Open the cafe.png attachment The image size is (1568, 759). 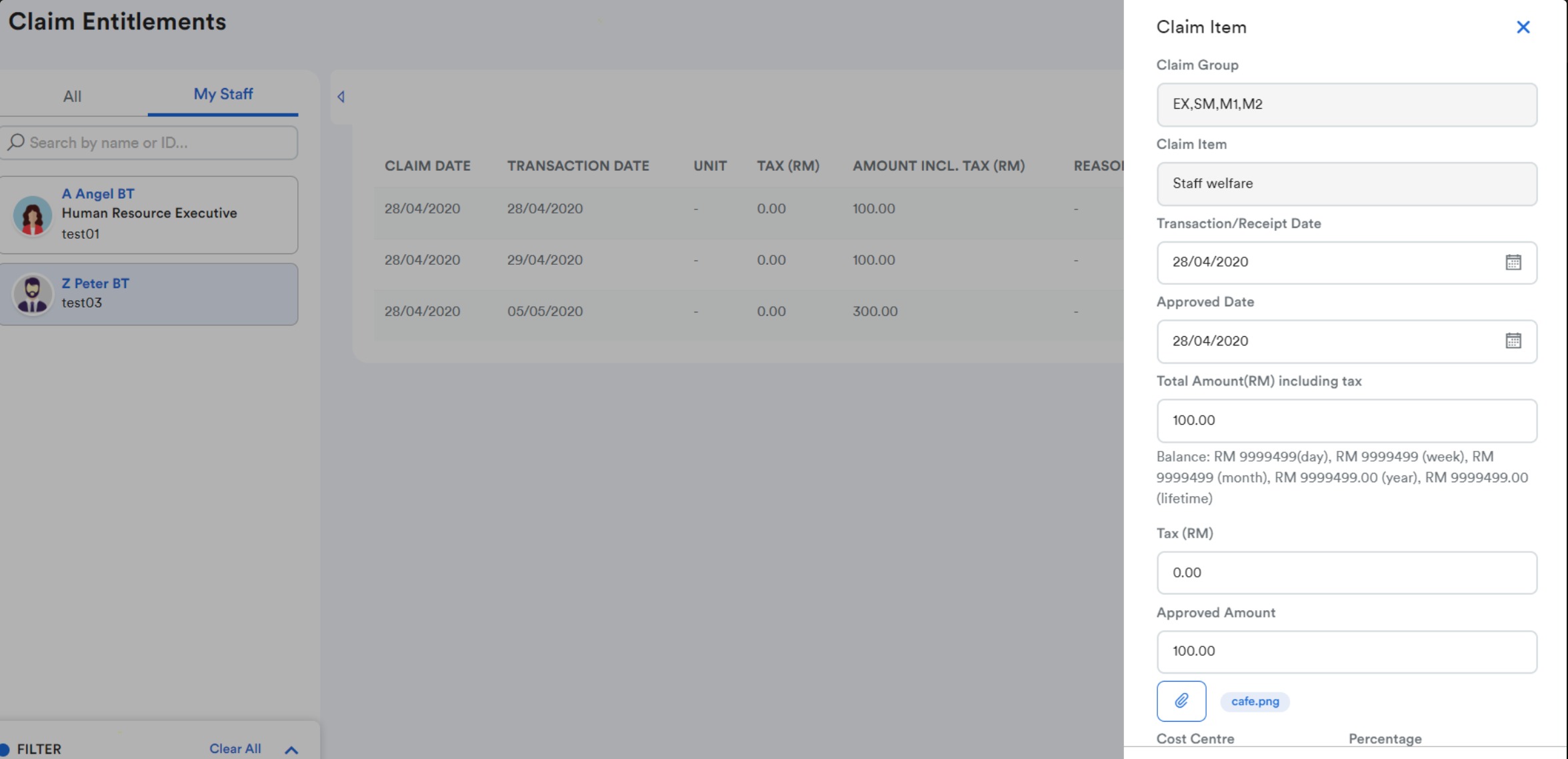(1255, 702)
